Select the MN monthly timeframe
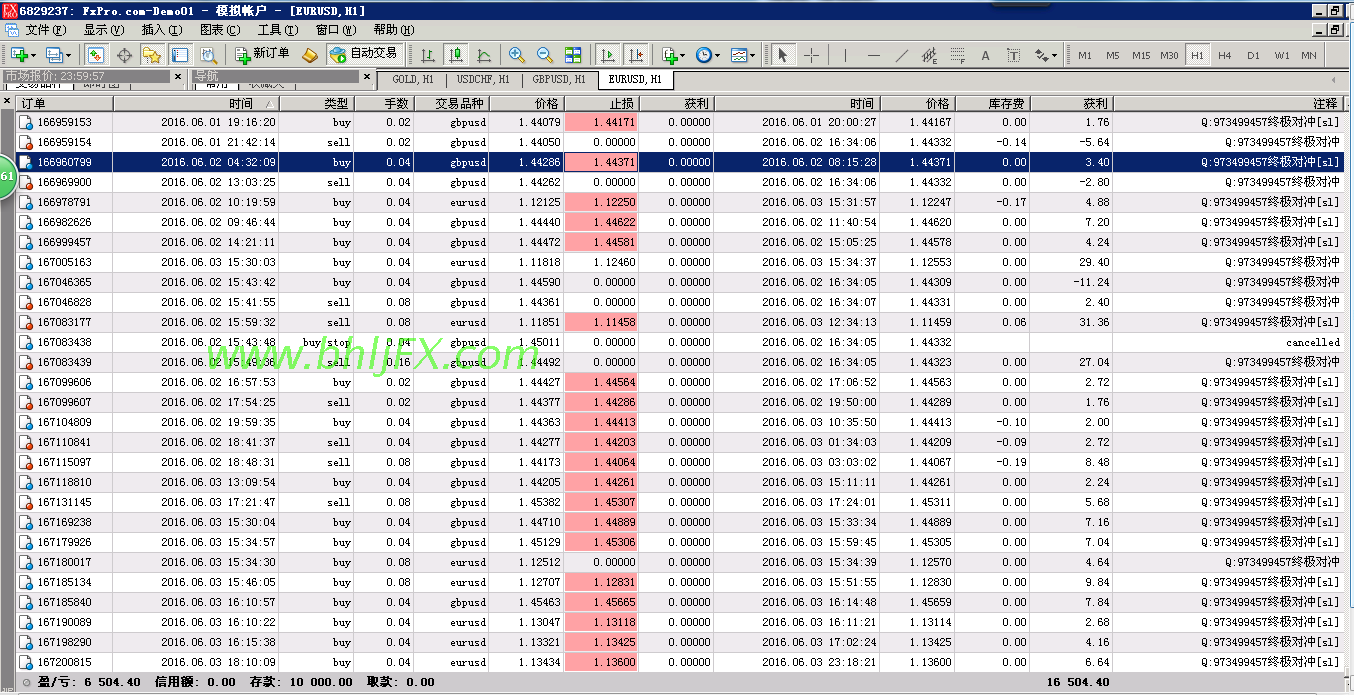 (1309, 55)
